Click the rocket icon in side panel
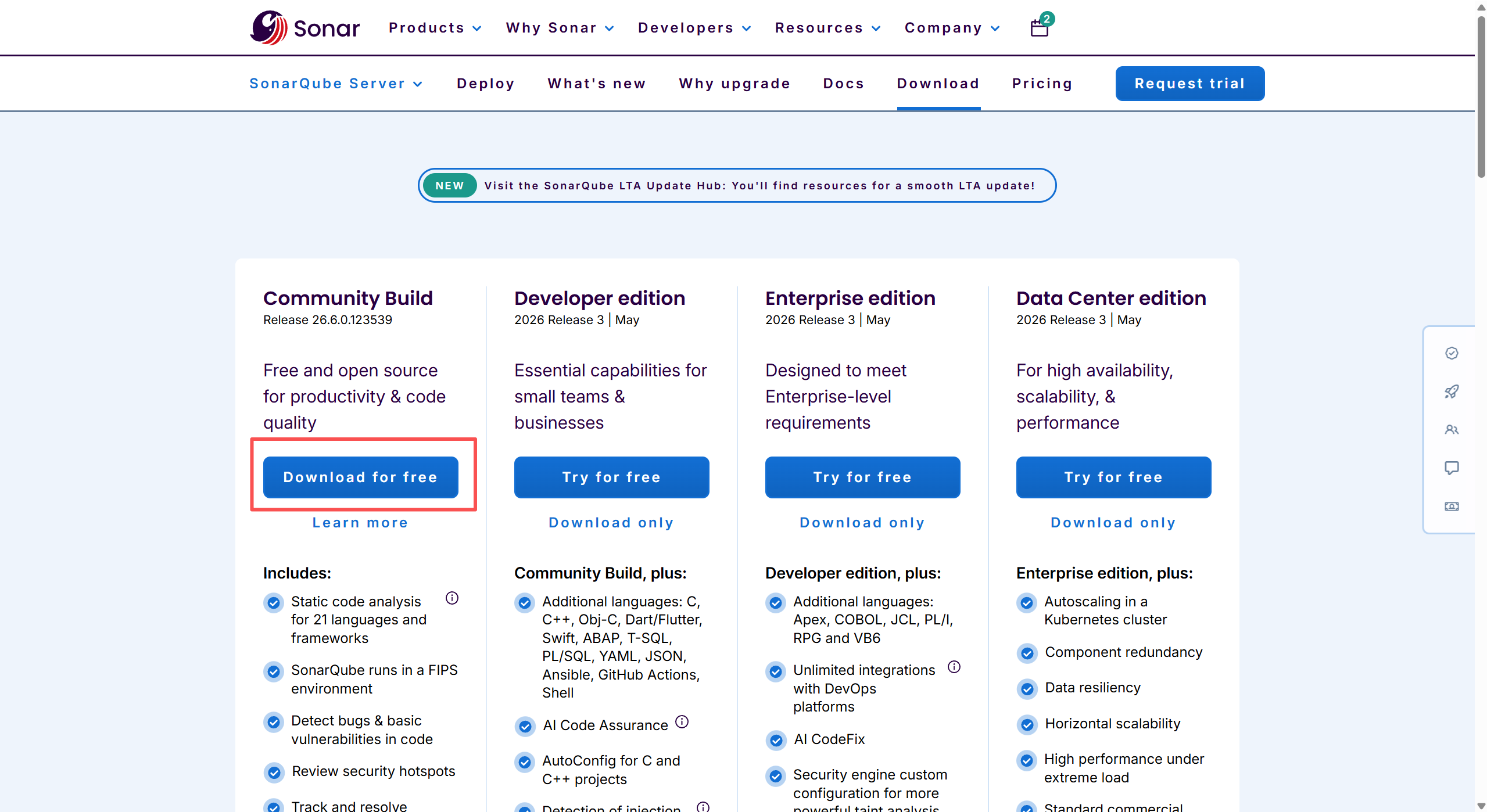1487x812 pixels. point(1452,391)
